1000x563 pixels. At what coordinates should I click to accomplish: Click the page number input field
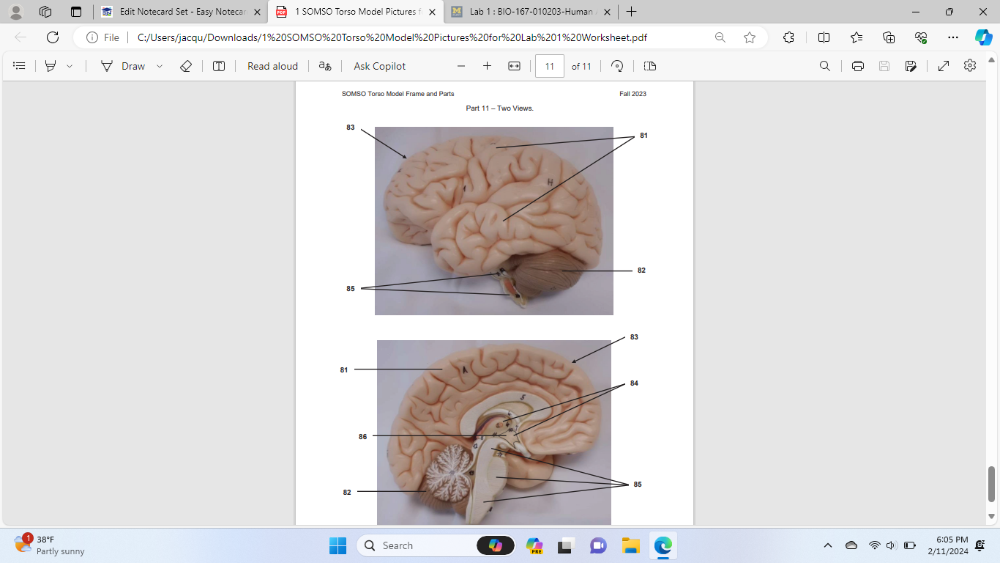(x=549, y=66)
